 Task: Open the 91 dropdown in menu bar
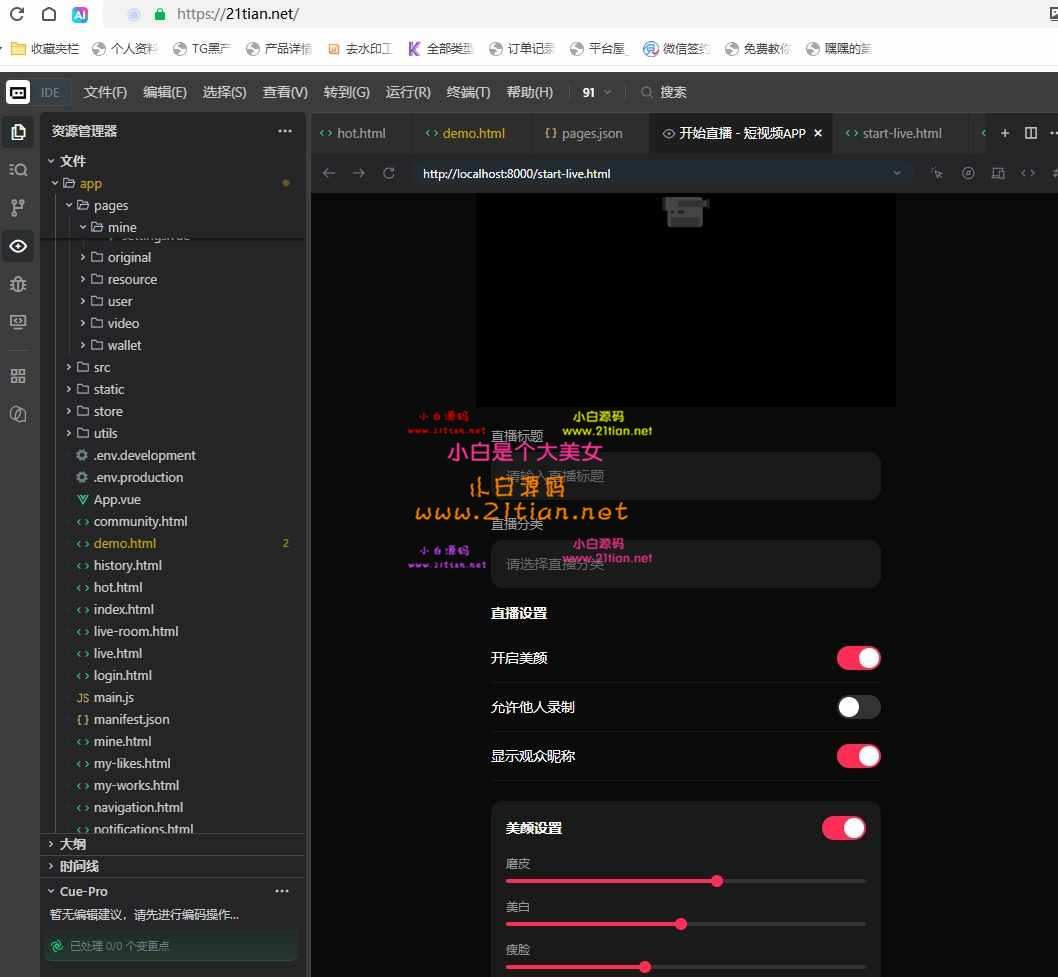(596, 92)
